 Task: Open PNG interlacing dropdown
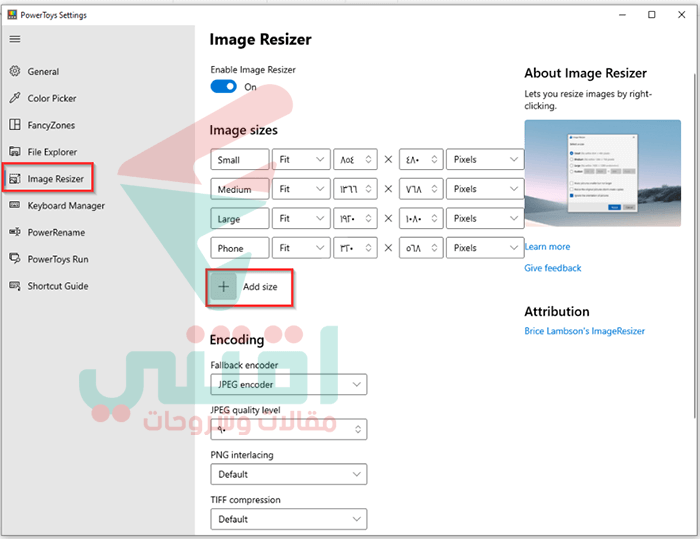(289, 474)
